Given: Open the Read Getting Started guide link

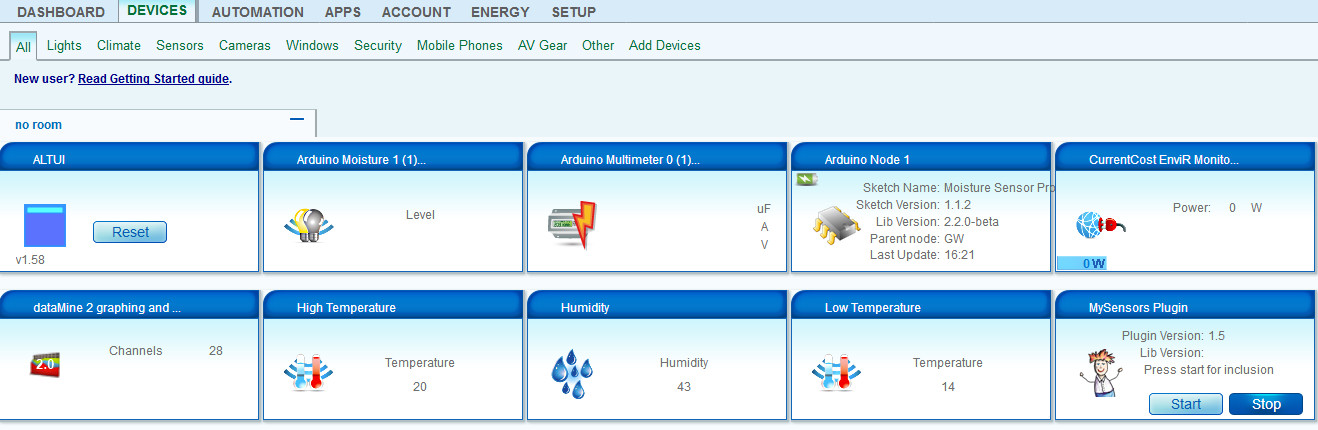Looking at the screenshot, I should point(154,78).
